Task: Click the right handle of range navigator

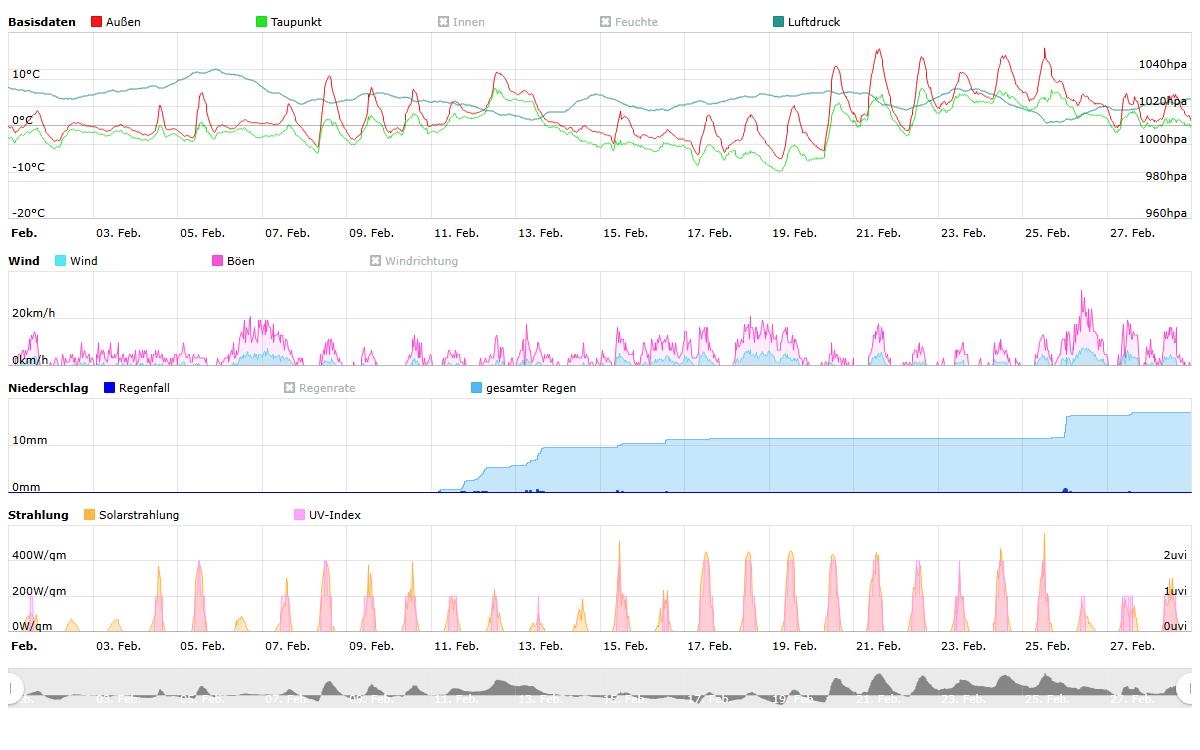Action: (x=1187, y=688)
